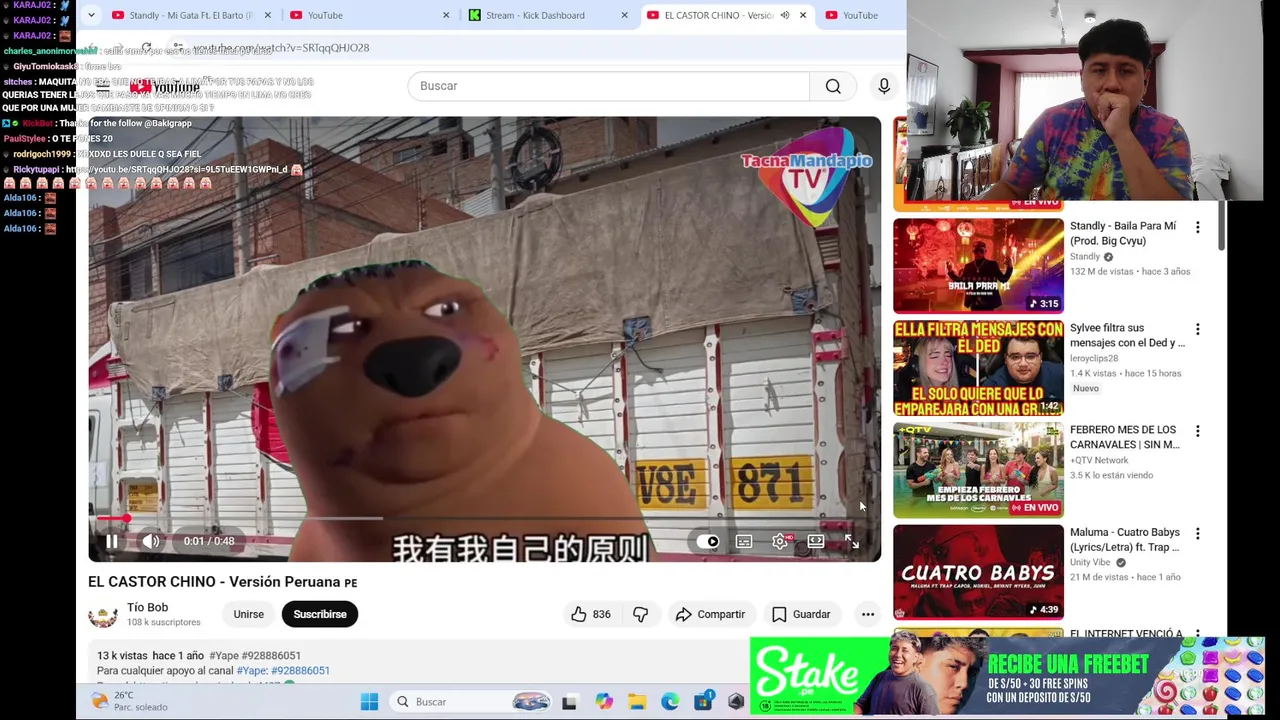The height and width of the screenshot is (720, 1280).
Task: Open FEBRERO MES DE LOS CARNAVALES thumbnail
Action: coord(978,470)
